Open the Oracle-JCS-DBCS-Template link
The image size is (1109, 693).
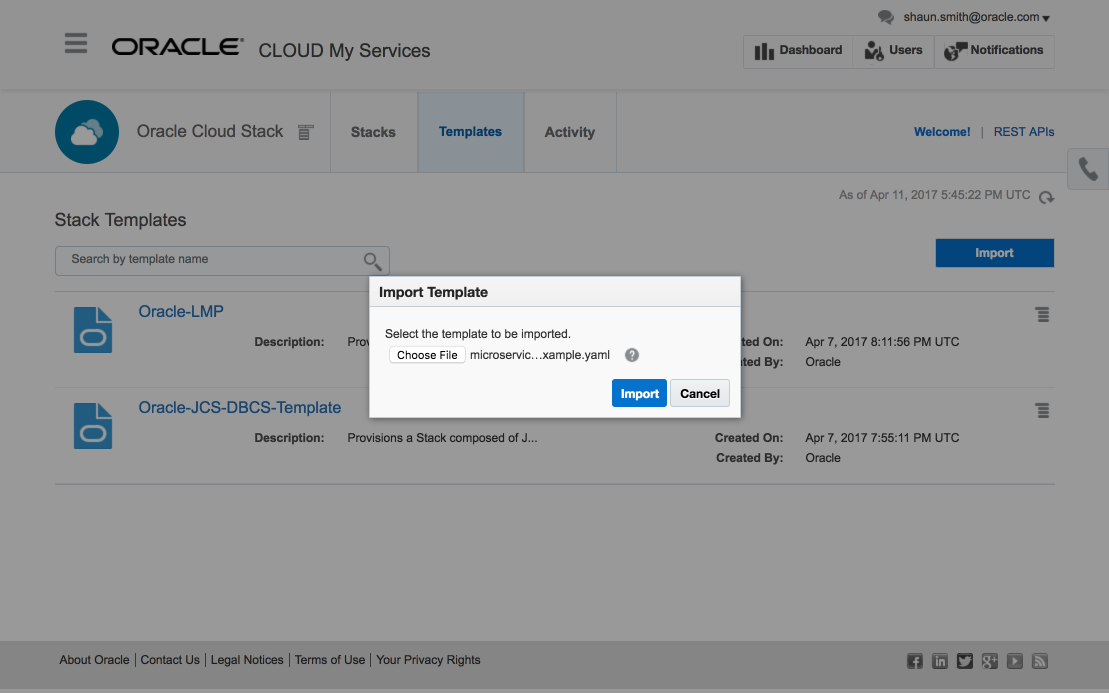pyautogui.click(x=240, y=408)
